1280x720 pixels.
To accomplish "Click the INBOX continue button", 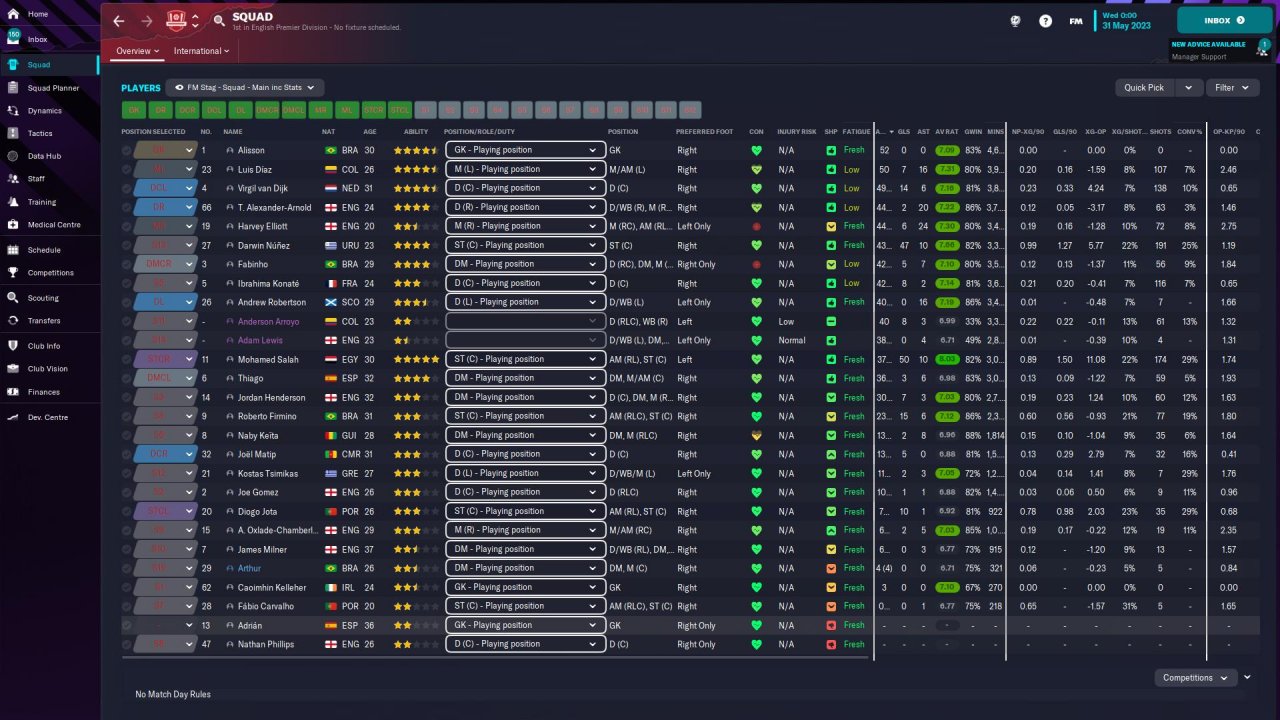I will coord(1225,20).
